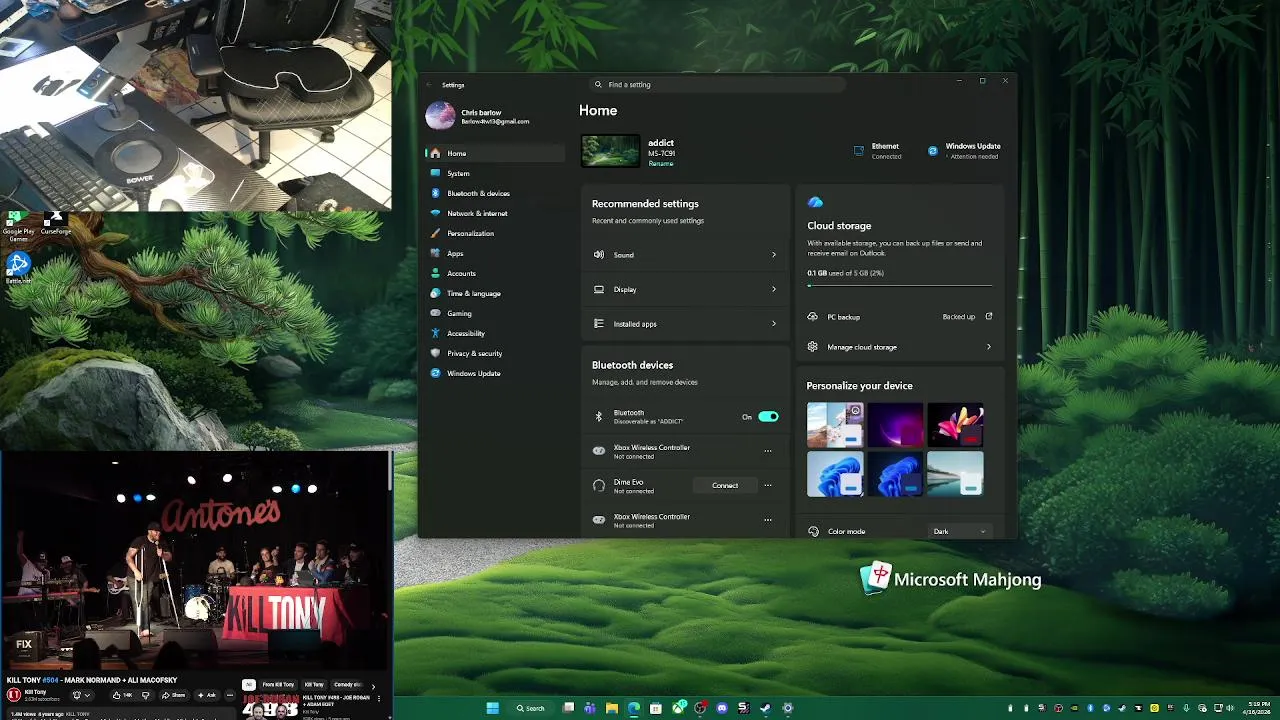Apply the lake landscape theme thumbnail

pyautogui.click(x=955, y=474)
